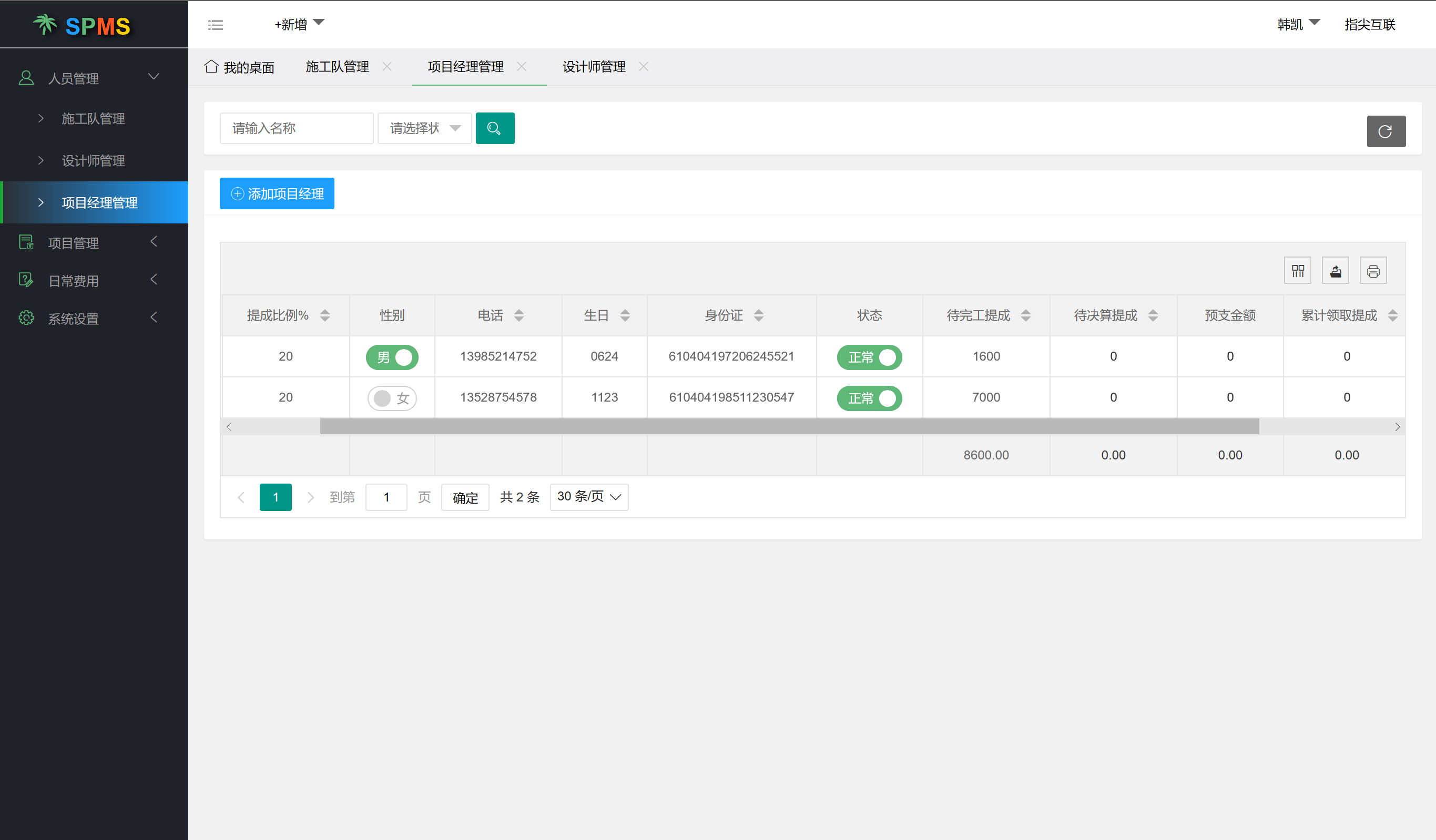Click ID cell 610404198511230547
The height and width of the screenshot is (840, 1436).
(731, 397)
